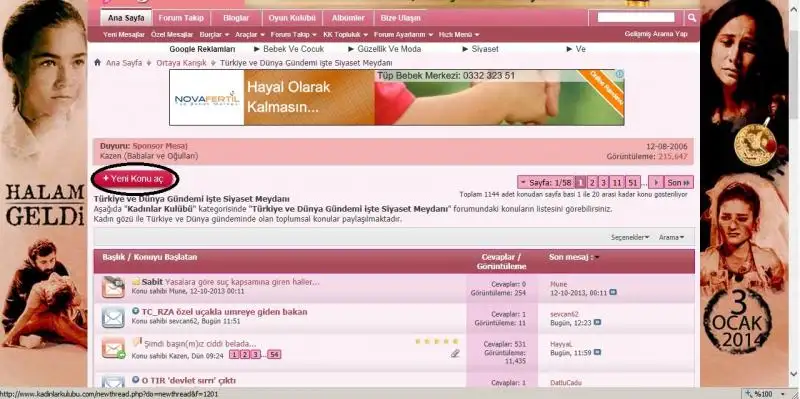800x399 pixels.
Task: Click the search magnifier icon
Action: [691, 18]
